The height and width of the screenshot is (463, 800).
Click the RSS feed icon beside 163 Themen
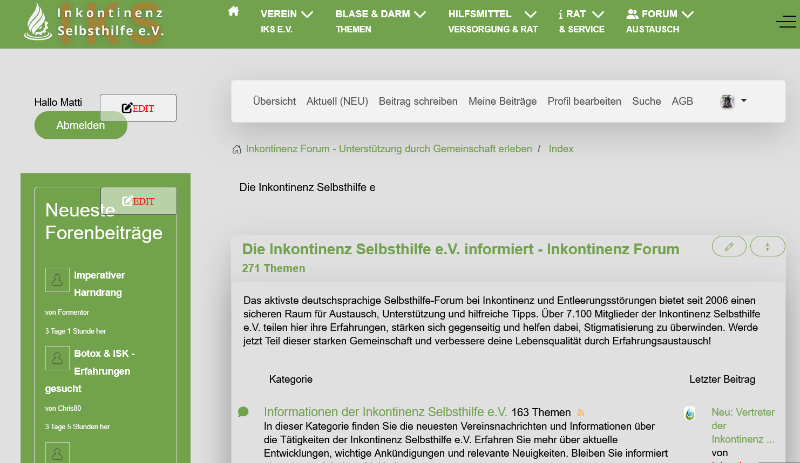coord(580,413)
